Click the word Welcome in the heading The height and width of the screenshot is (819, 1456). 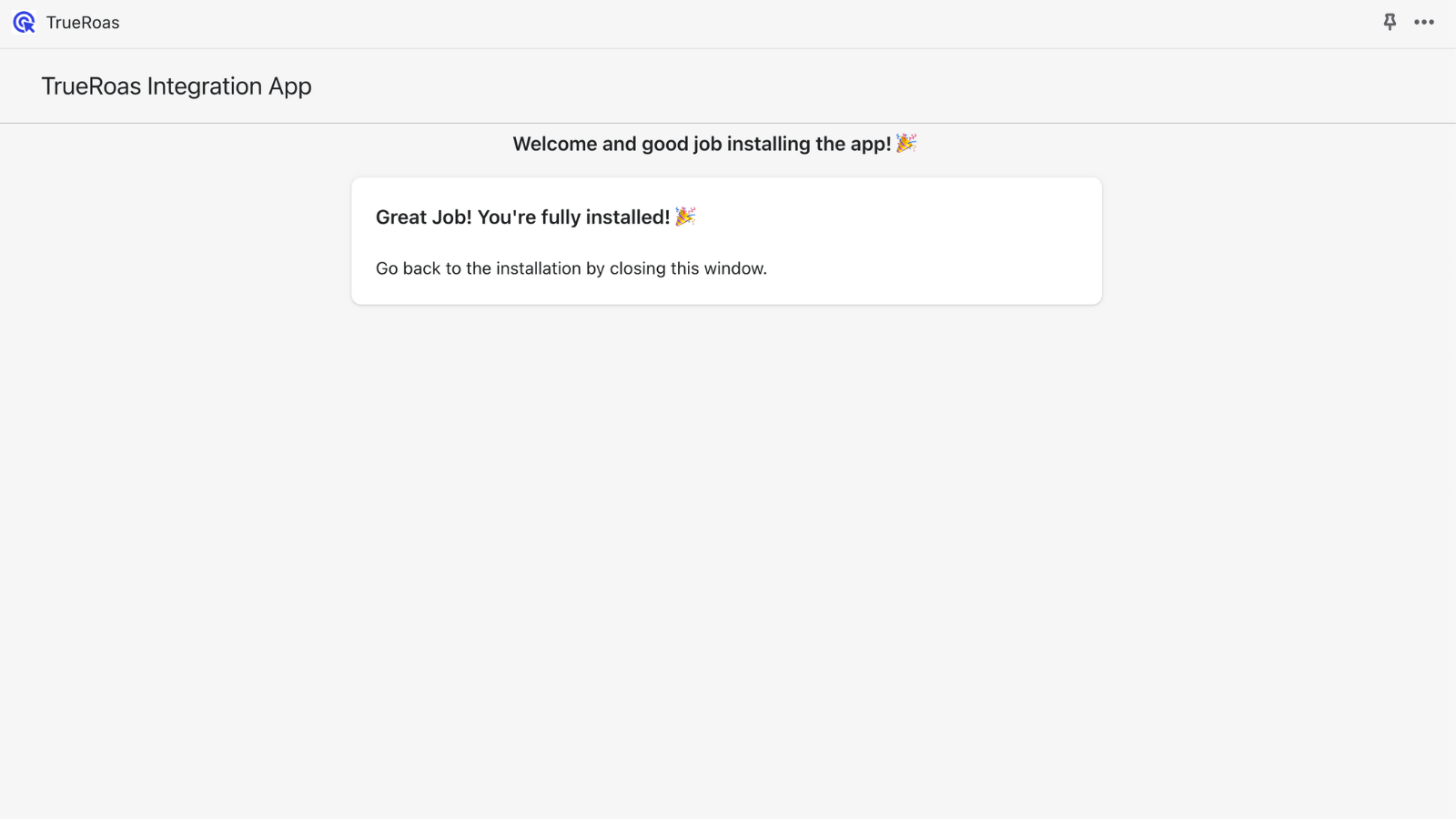tap(554, 144)
